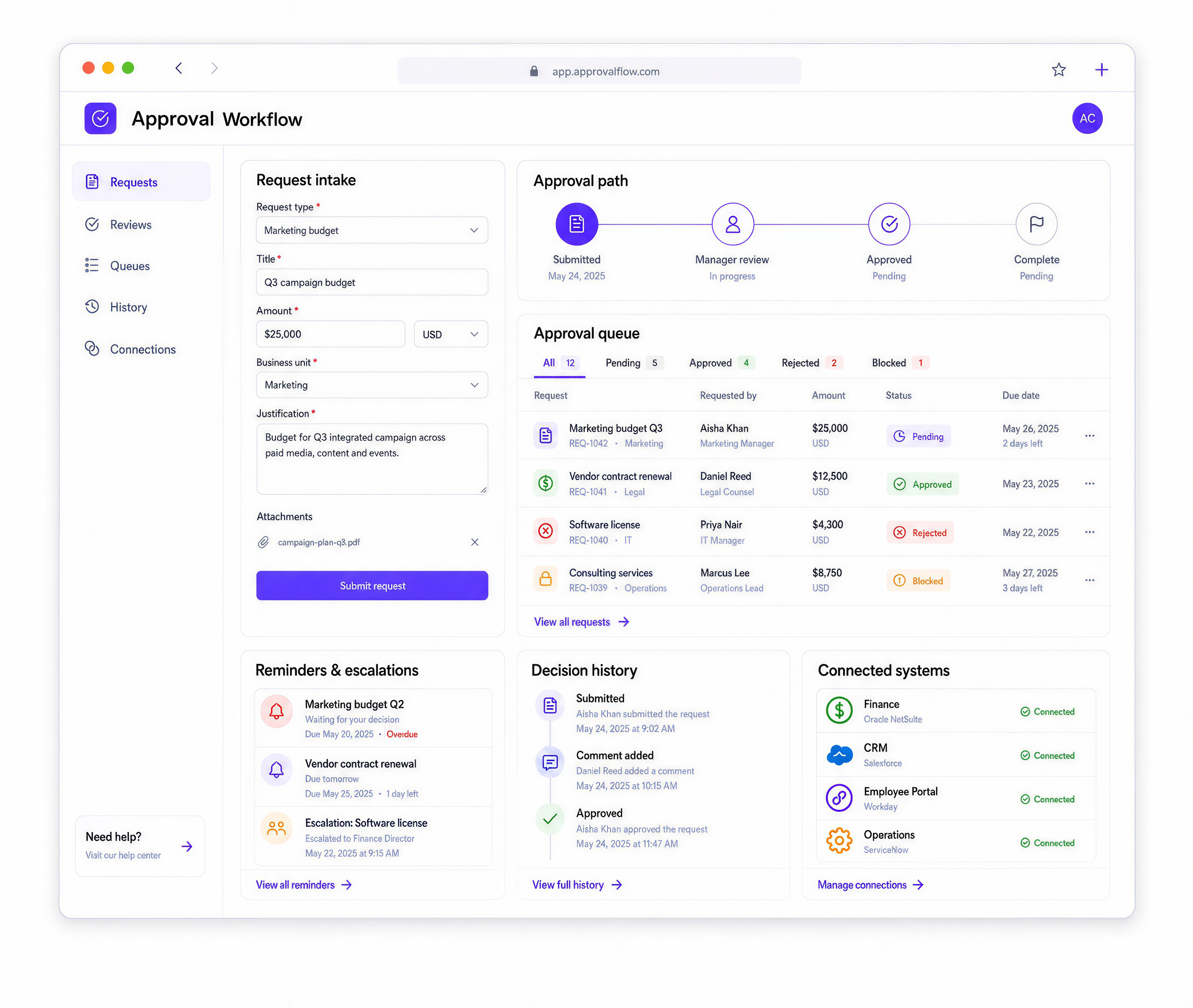The width and height of the screenshot is (1193, 1008).
Task: Click the bell icon for Vendor contract renewal reminder
Action: tap(277, 770)
